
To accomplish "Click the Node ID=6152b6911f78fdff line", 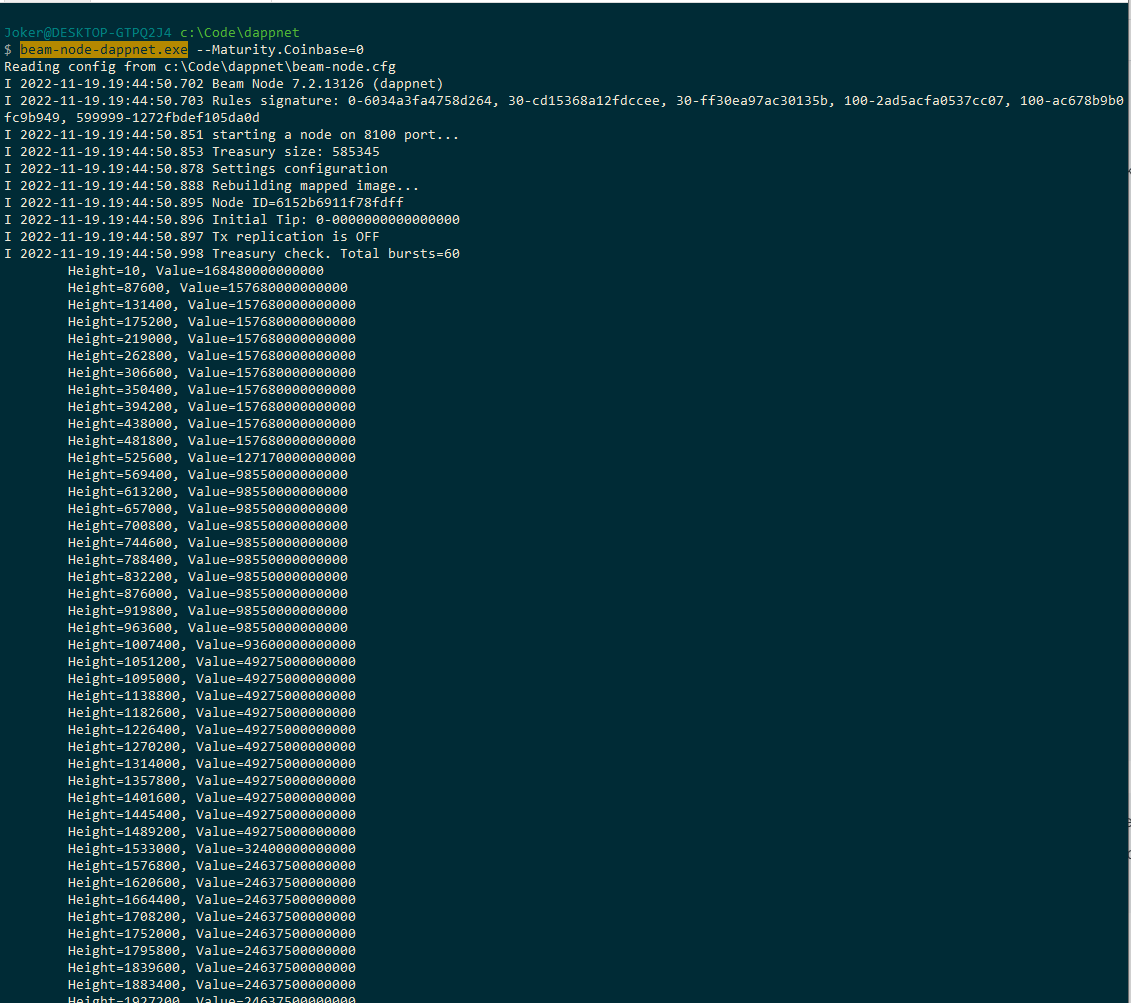I will click(x=307, y=202).
